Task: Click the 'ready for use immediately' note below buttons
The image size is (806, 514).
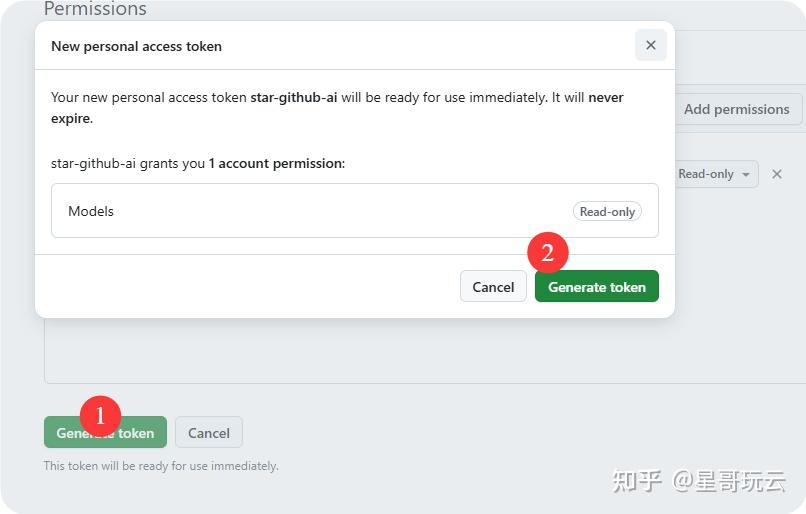Action: tap(161, 466)
